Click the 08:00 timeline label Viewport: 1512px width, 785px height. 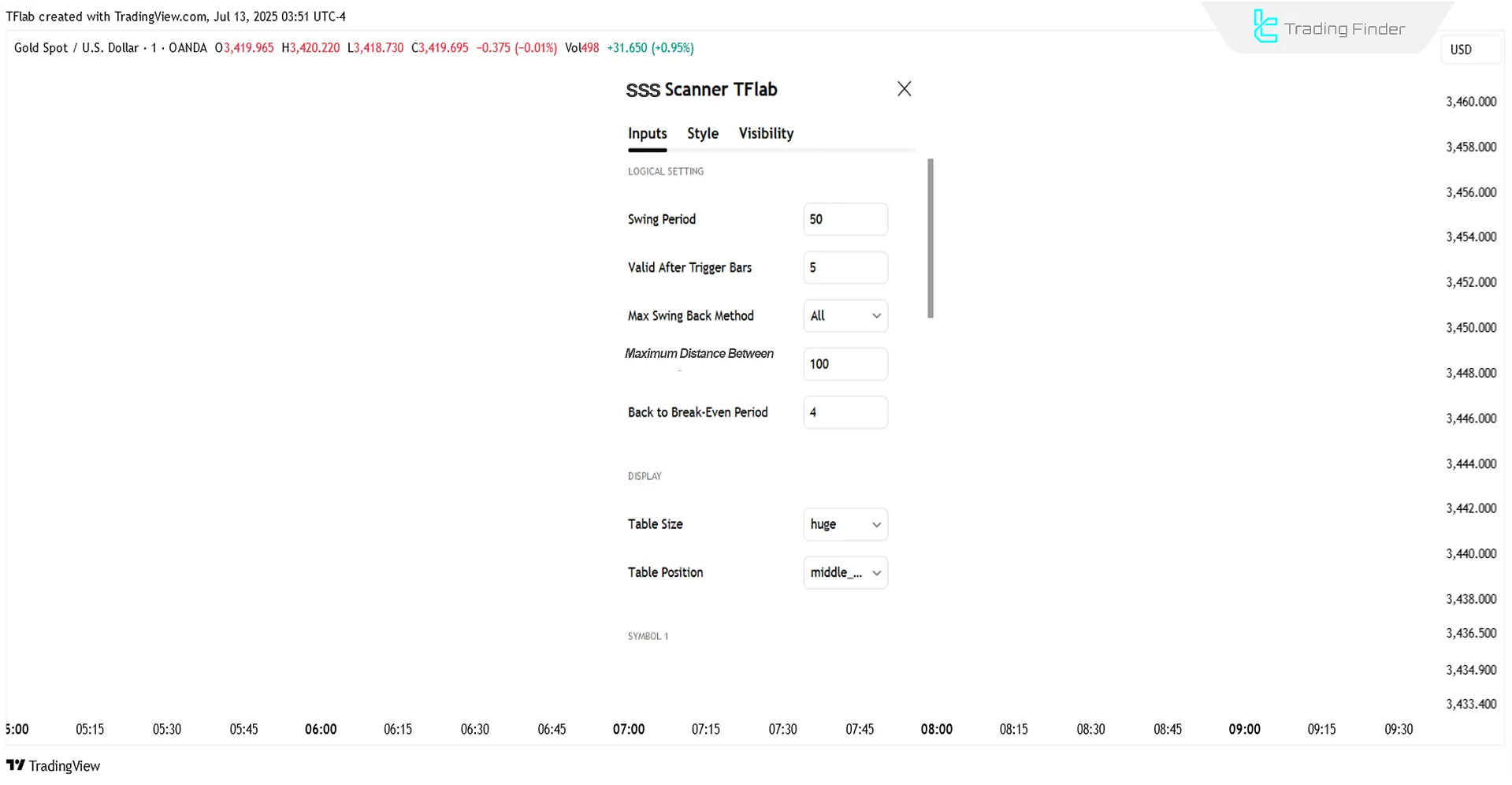pyautogui.click(x=936, y=729)
